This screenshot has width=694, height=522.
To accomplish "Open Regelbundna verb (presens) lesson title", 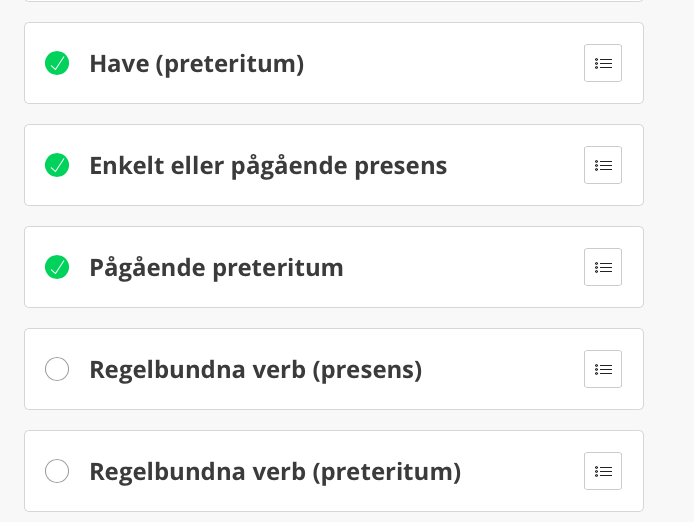I will click(x=256, y=370).
